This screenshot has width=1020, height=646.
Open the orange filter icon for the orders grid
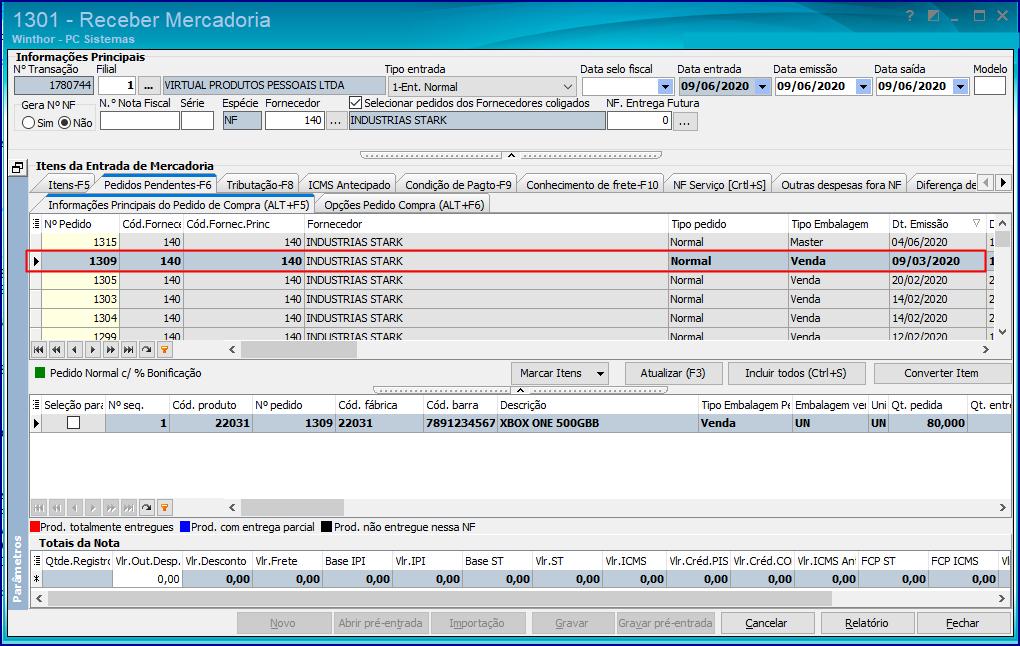click(x=165, y=350)
